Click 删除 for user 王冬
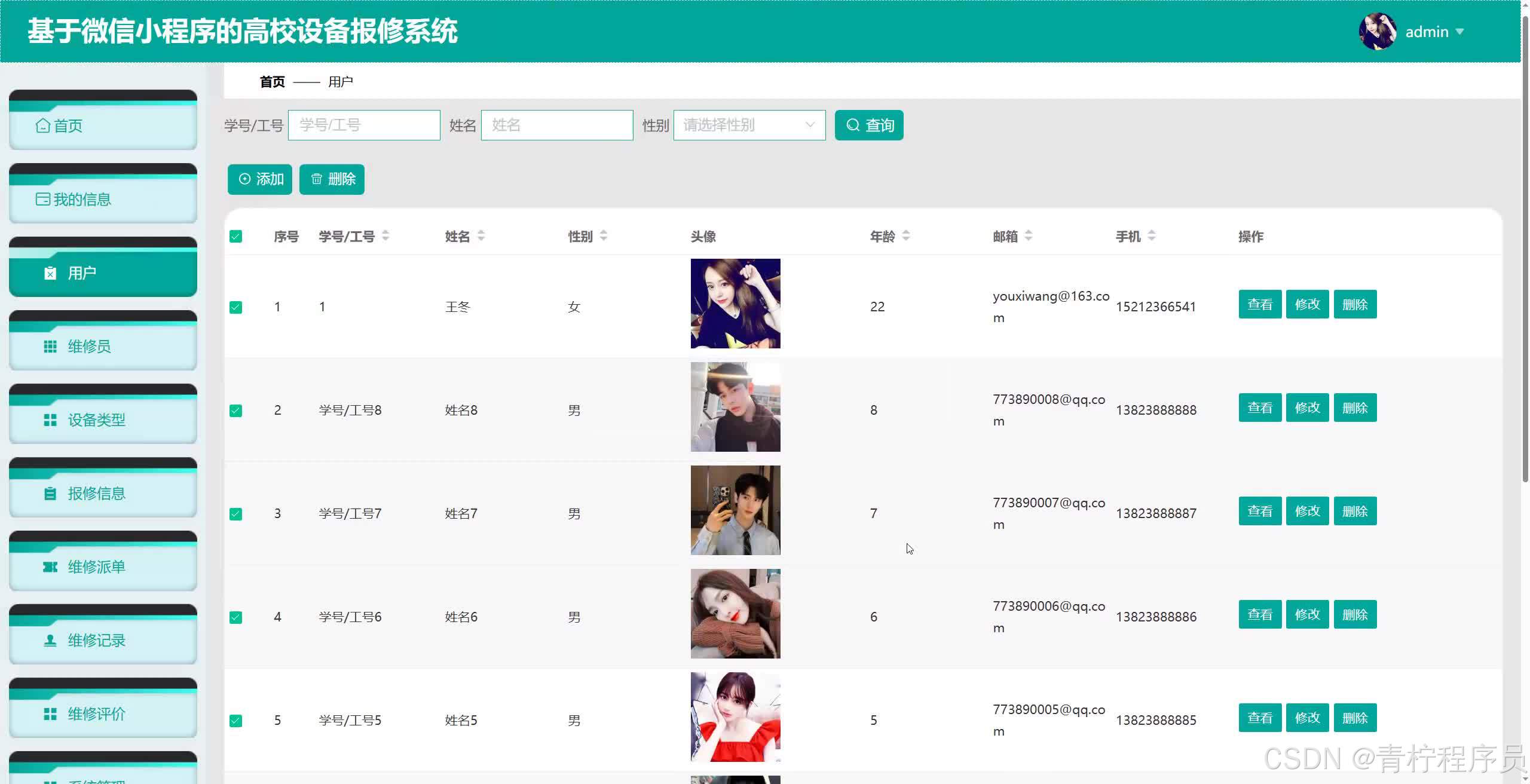The width and height of the screenshot is (1530, 784). coord(1355,304)
